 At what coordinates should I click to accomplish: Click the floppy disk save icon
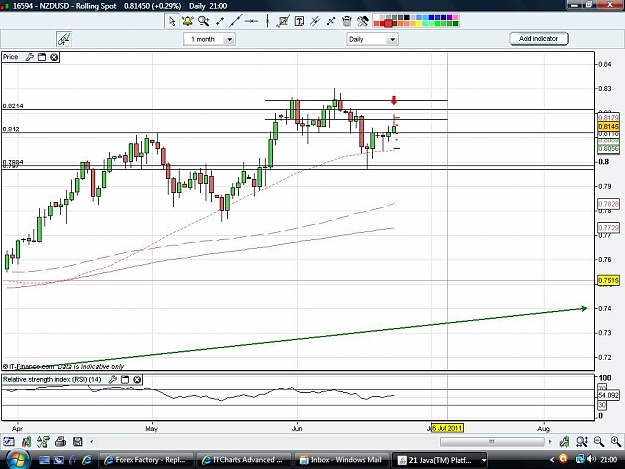tap(78, 442)
